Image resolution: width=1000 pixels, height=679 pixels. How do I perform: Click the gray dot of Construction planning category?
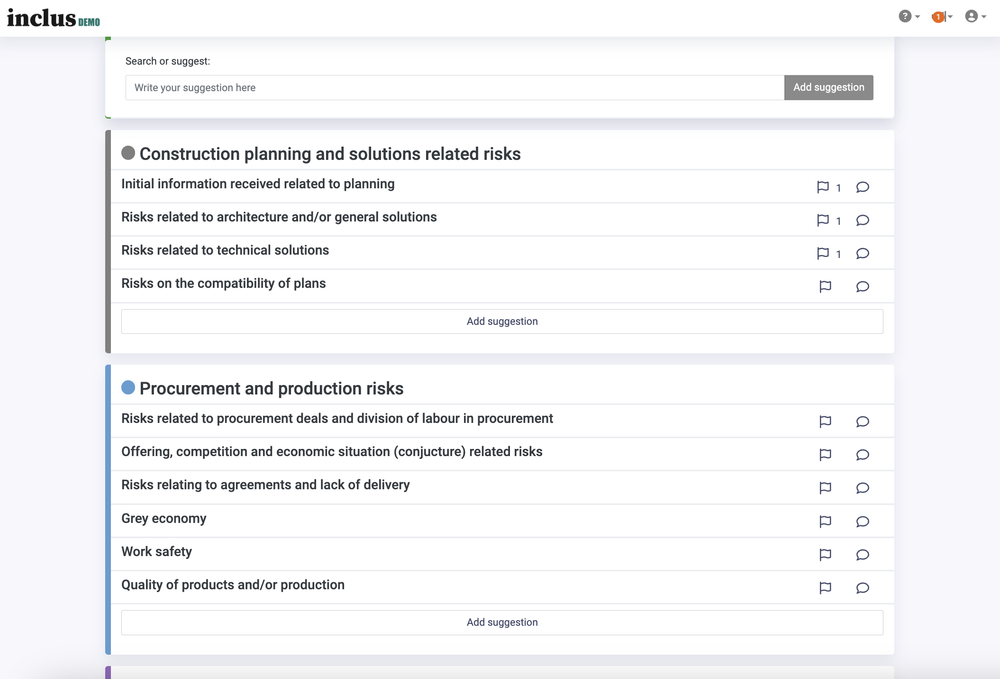click(x=128, y=153)
